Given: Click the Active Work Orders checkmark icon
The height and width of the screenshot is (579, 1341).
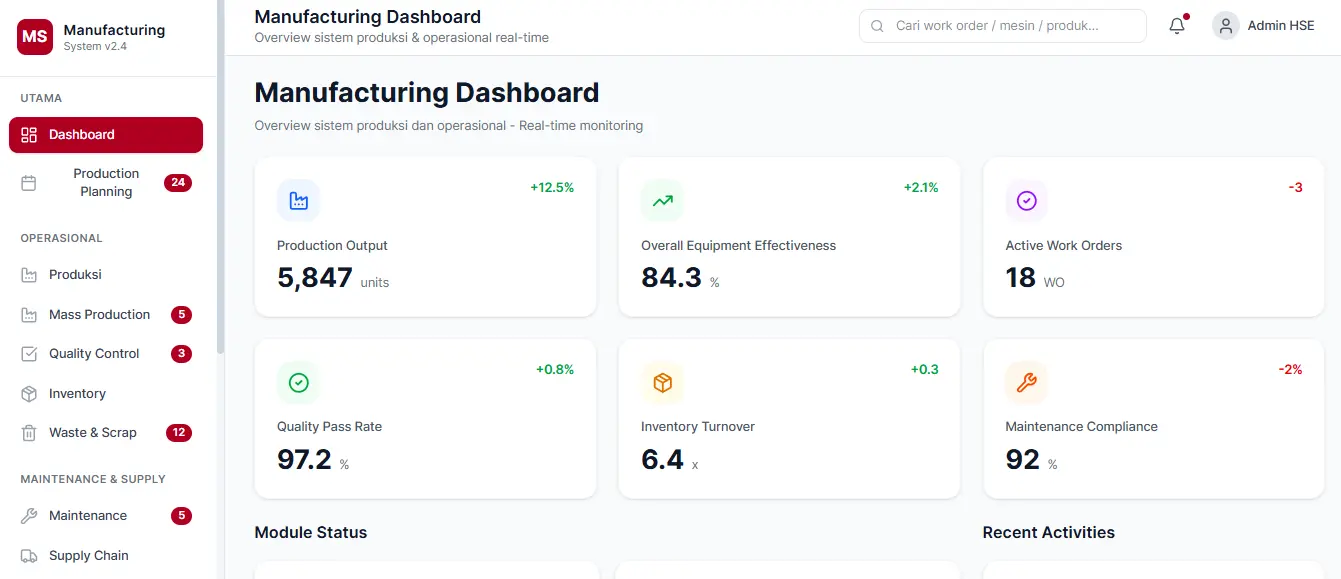Looking at the screenshot, I should [x=1026, y=201].
